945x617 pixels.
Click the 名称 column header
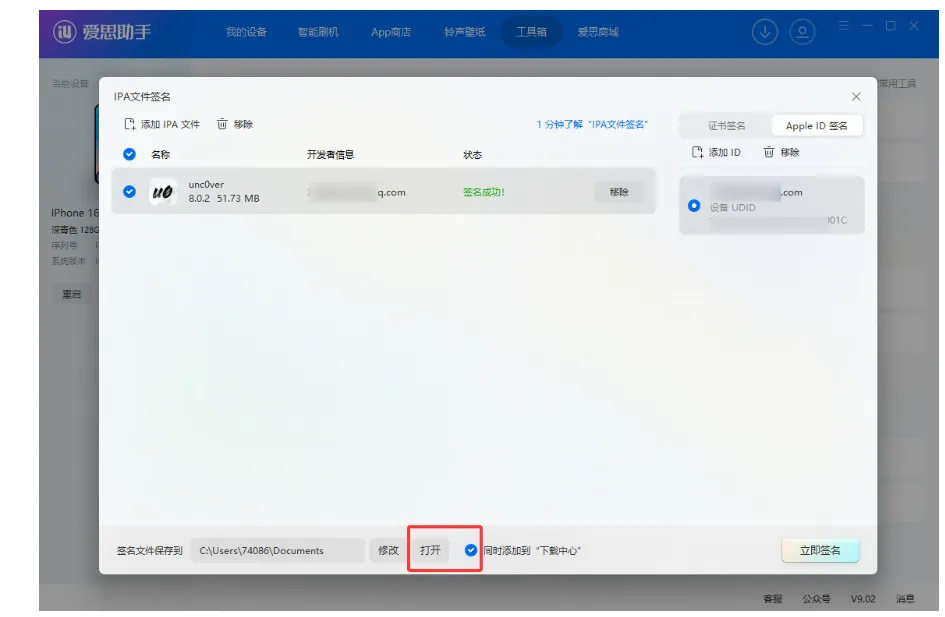point(160,154)
